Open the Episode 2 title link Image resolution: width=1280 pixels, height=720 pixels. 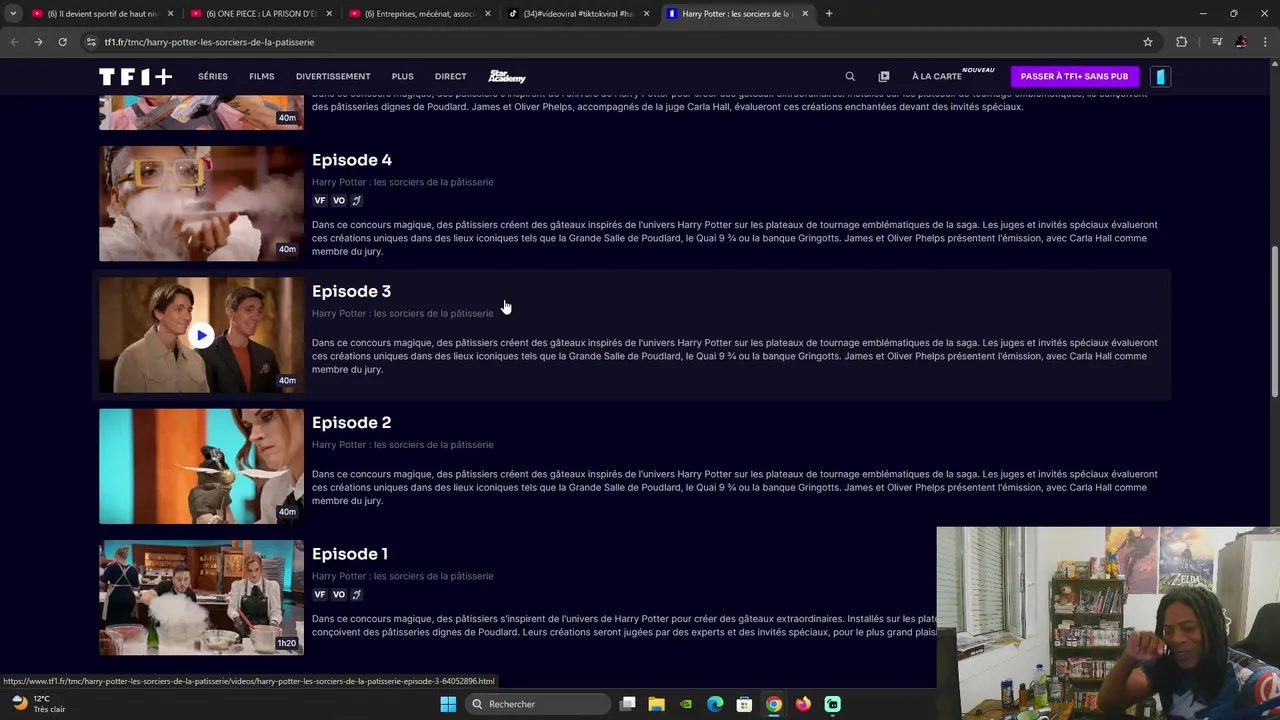point(351,423)
